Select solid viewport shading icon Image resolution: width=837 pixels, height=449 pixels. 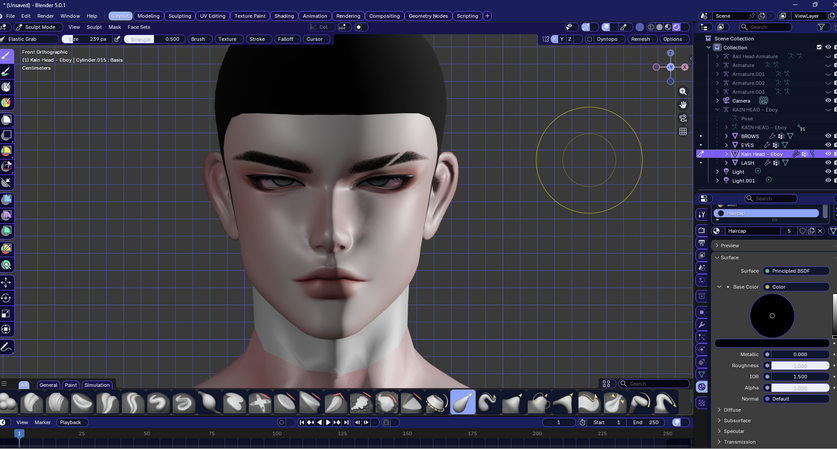(660, 27)
